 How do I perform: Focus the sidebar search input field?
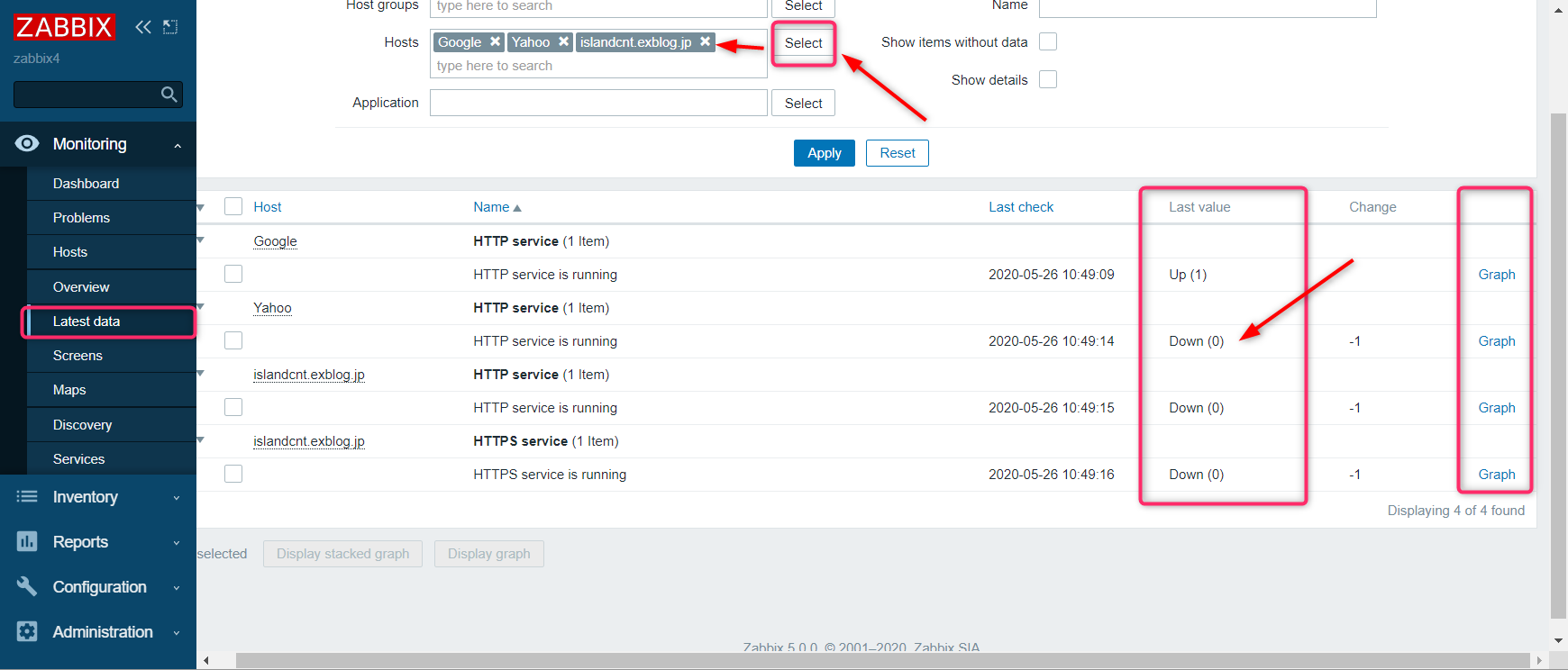[x=86, y=95]
